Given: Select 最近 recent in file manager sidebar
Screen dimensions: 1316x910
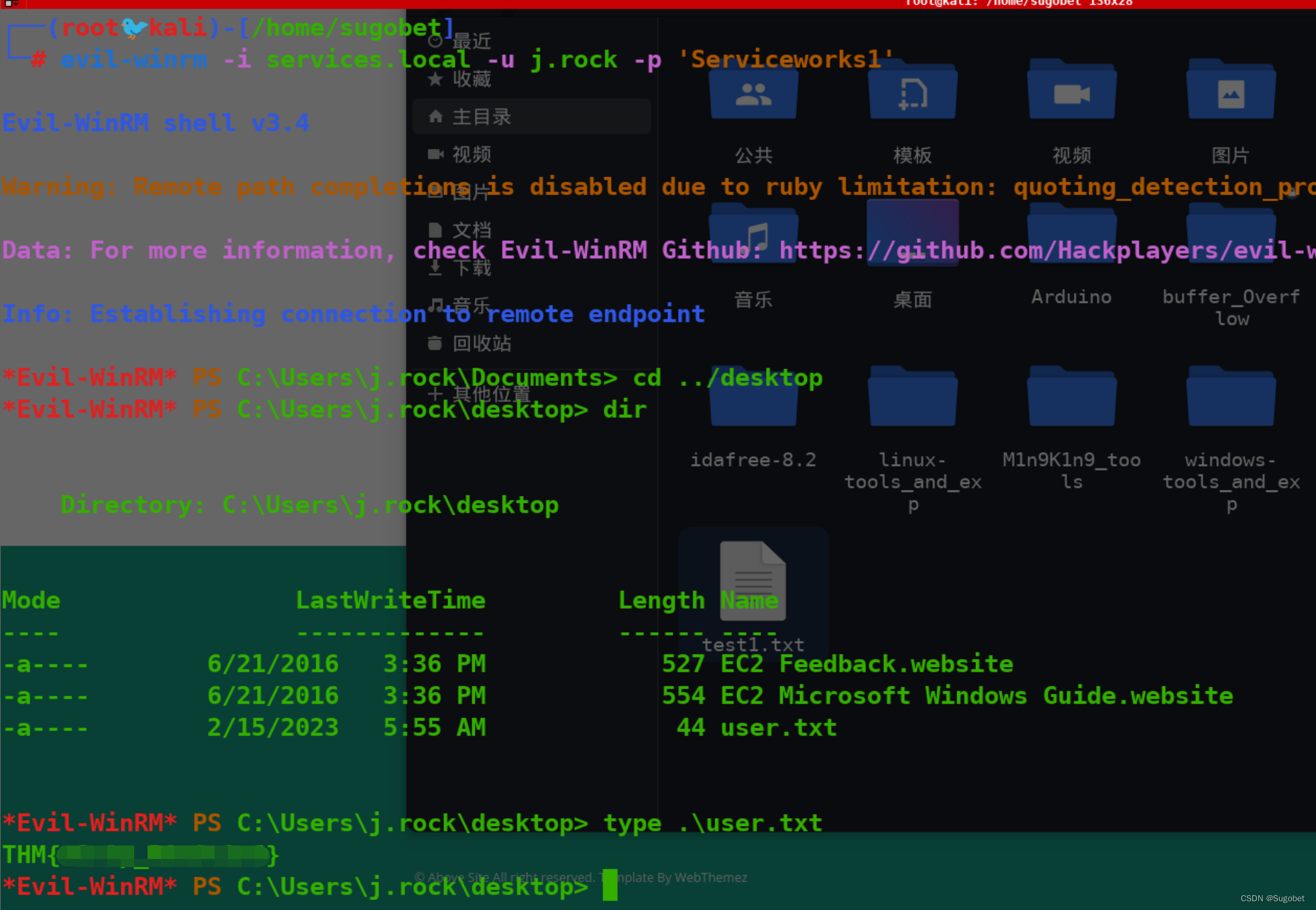Looking at the screenshot, I should [x=532, y=41].
